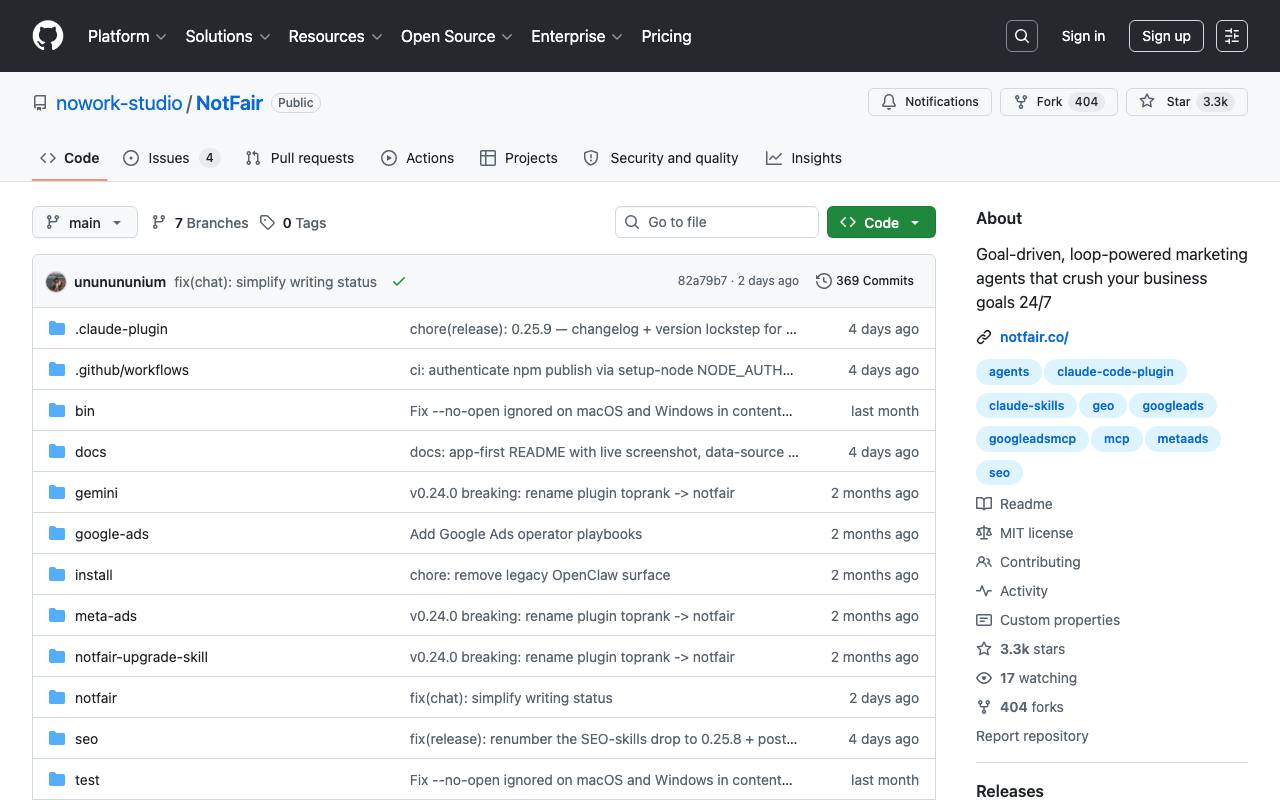Click the Sign in link
This screenshot has width=1280, height=800.
(x=1083, y=36)
